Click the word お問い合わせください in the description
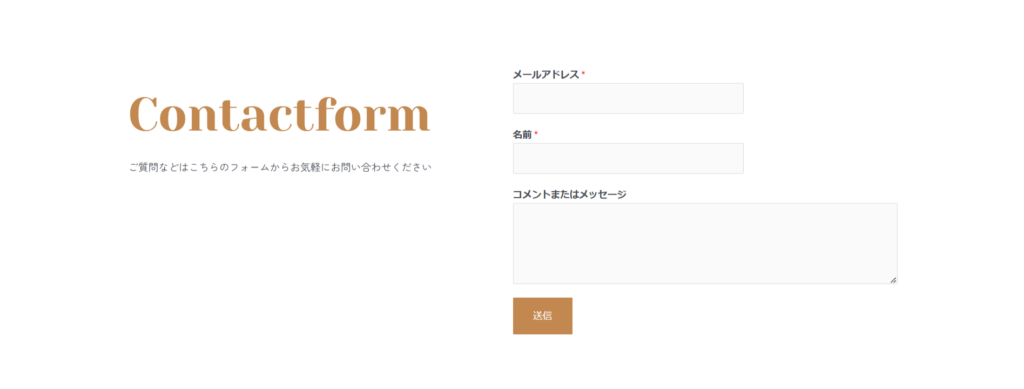 pos(381,168)
